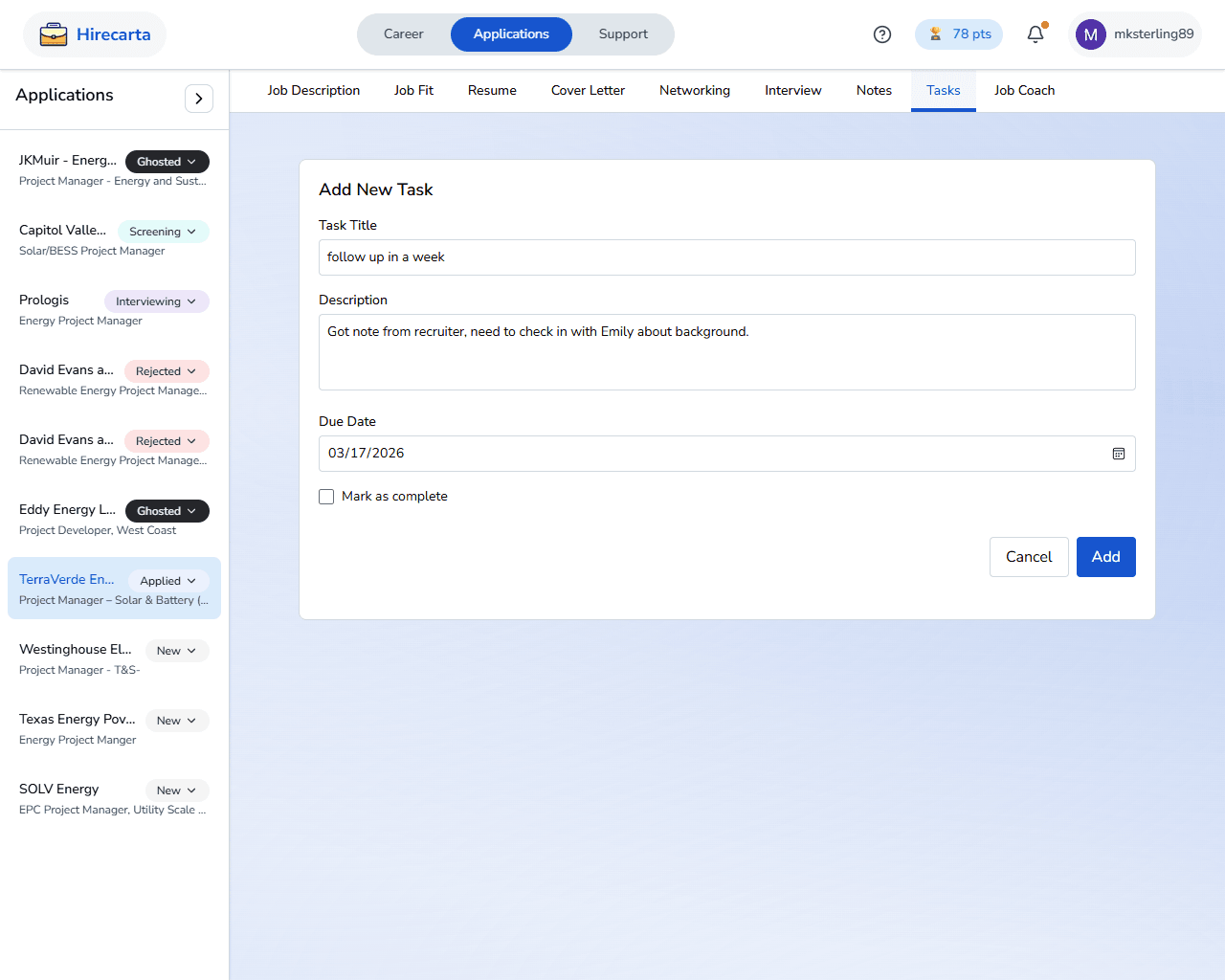Click the trophy 78 pts badge
Image resolution: width=1225 pixels, height=980 pixels.
coord(959,34)
